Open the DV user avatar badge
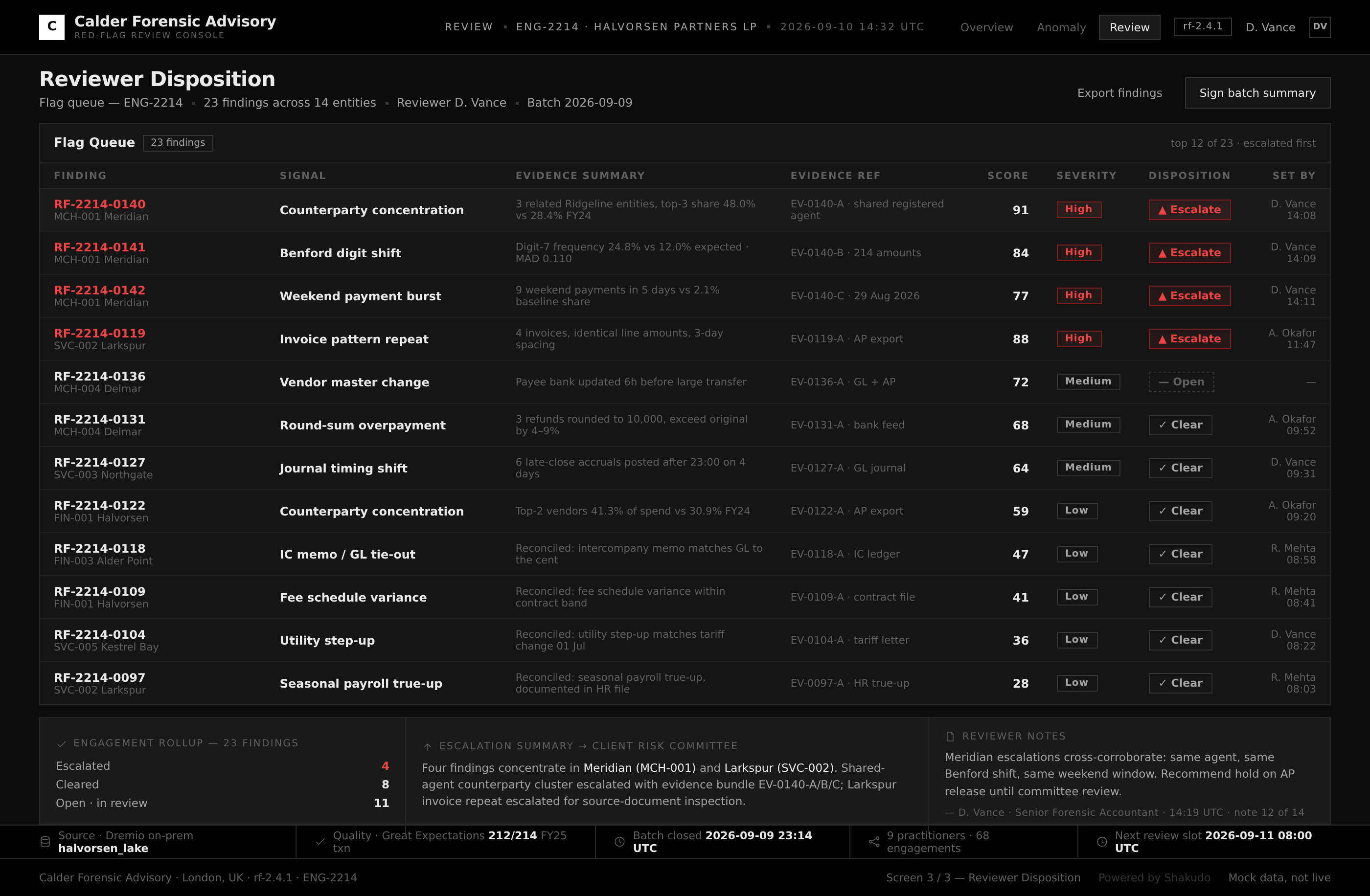 pyautogui.click(x=1319, y=27)
